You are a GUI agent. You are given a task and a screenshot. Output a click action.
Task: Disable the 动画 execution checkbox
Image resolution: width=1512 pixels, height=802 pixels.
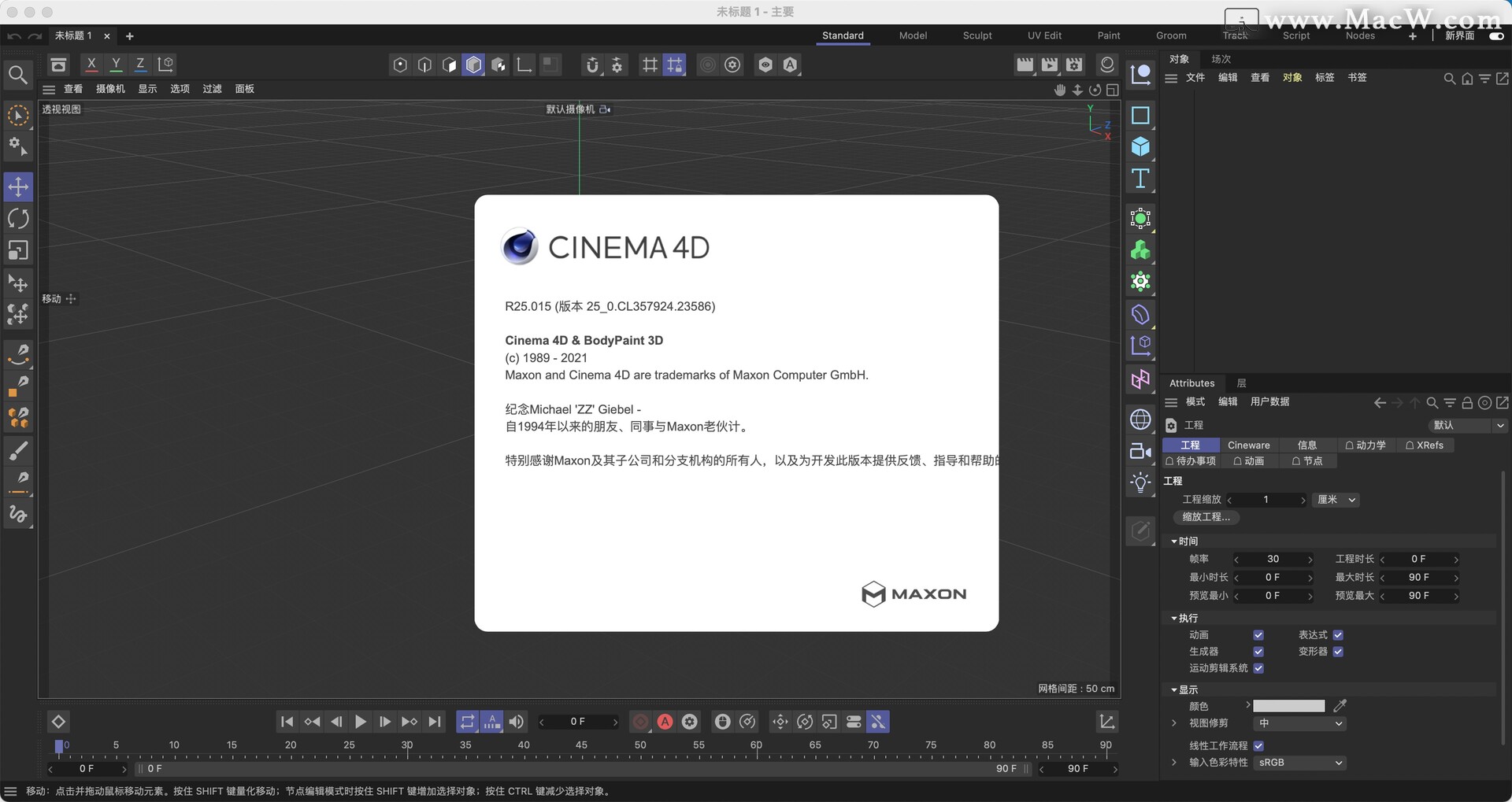[1258, 634]
